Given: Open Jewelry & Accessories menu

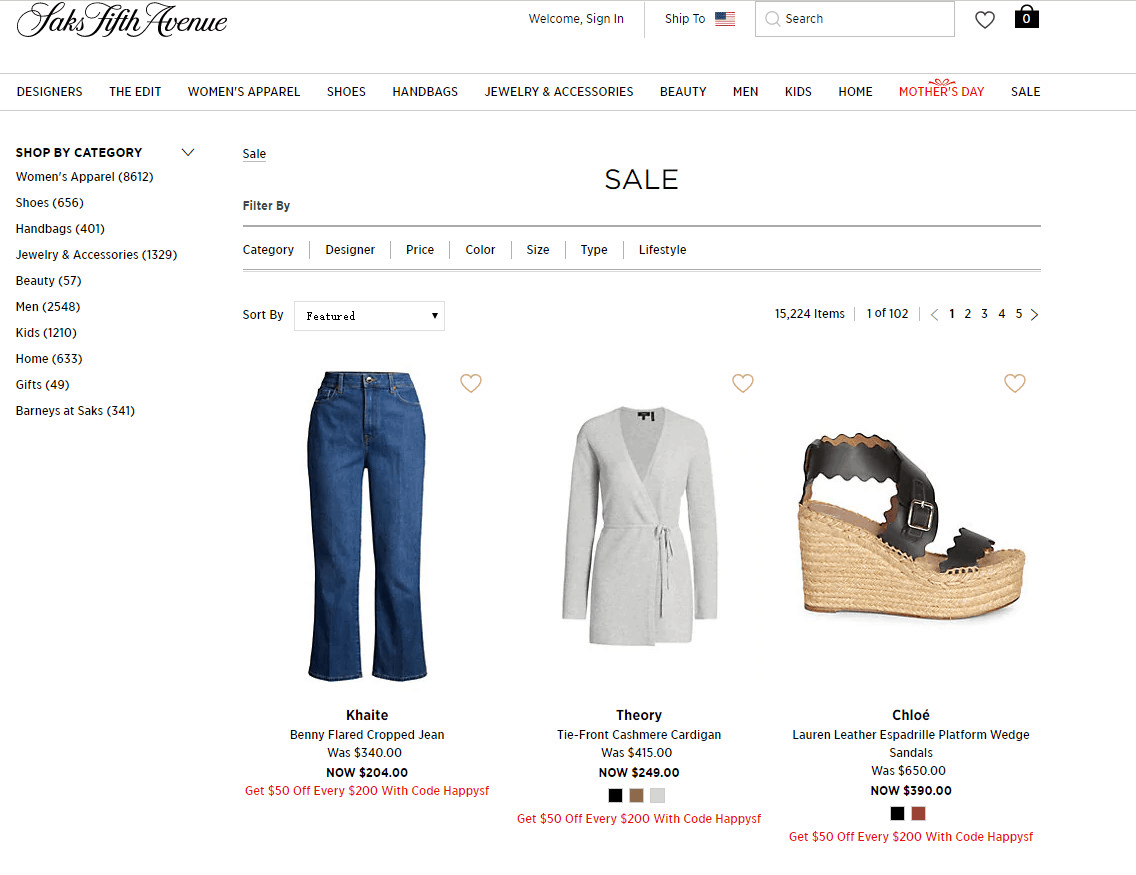Looking at the screenshot, I should [x=559, y=92].
